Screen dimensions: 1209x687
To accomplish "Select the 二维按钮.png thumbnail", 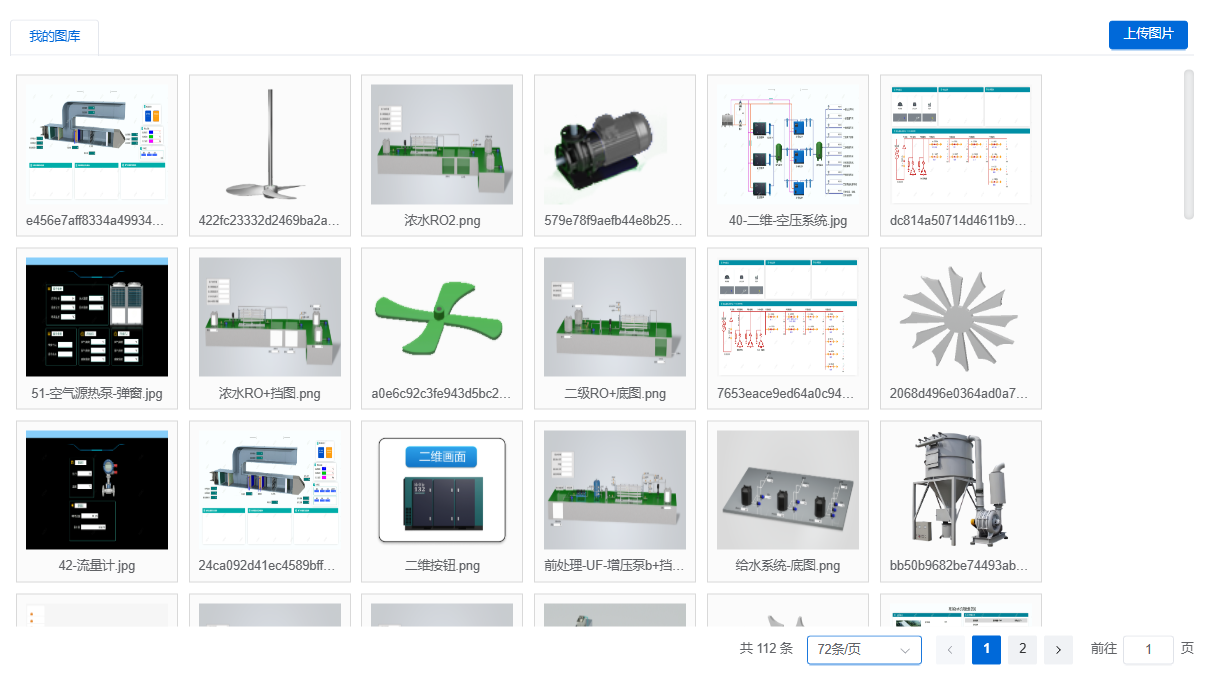I will 442,490.
